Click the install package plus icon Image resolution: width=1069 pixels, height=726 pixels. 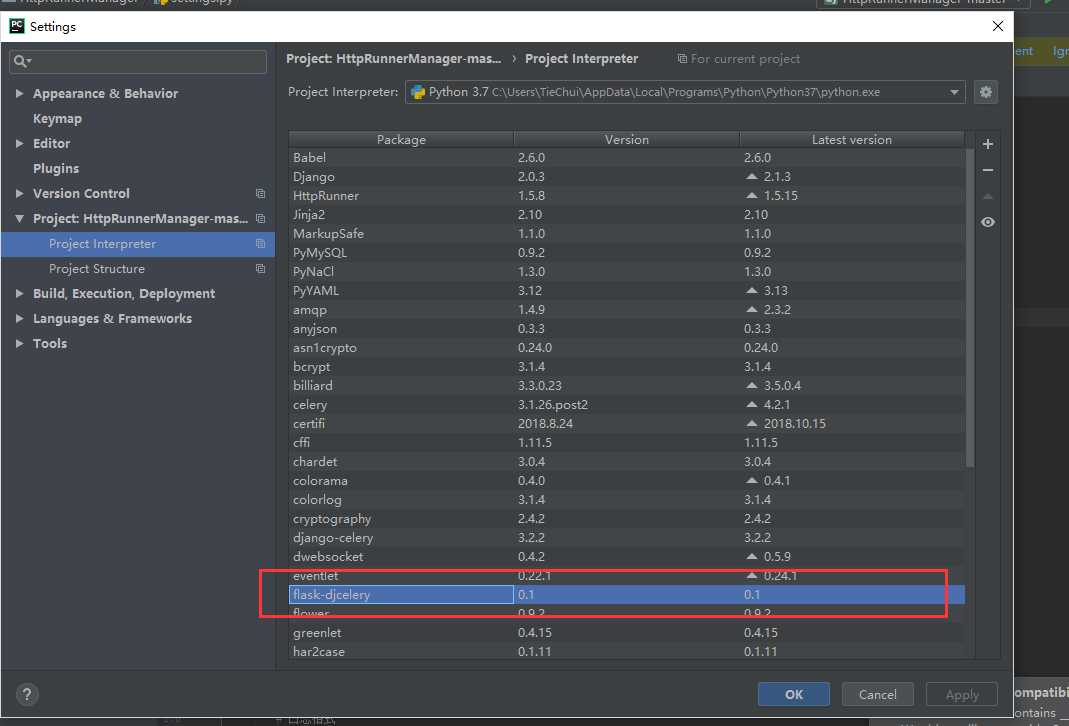tap(987, 144)
